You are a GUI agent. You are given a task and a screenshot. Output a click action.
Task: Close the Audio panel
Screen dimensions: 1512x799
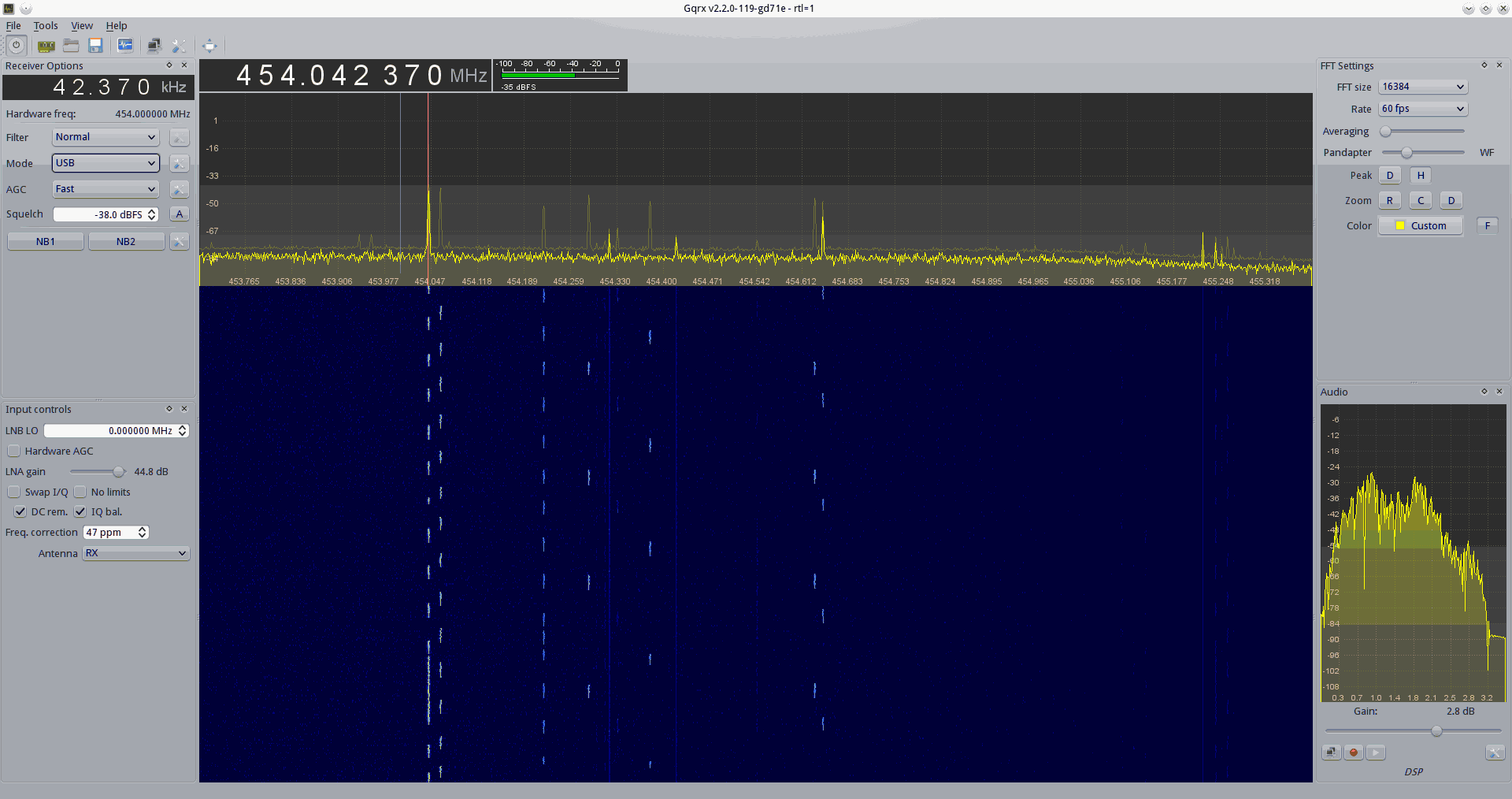(x=1499, y=392)
